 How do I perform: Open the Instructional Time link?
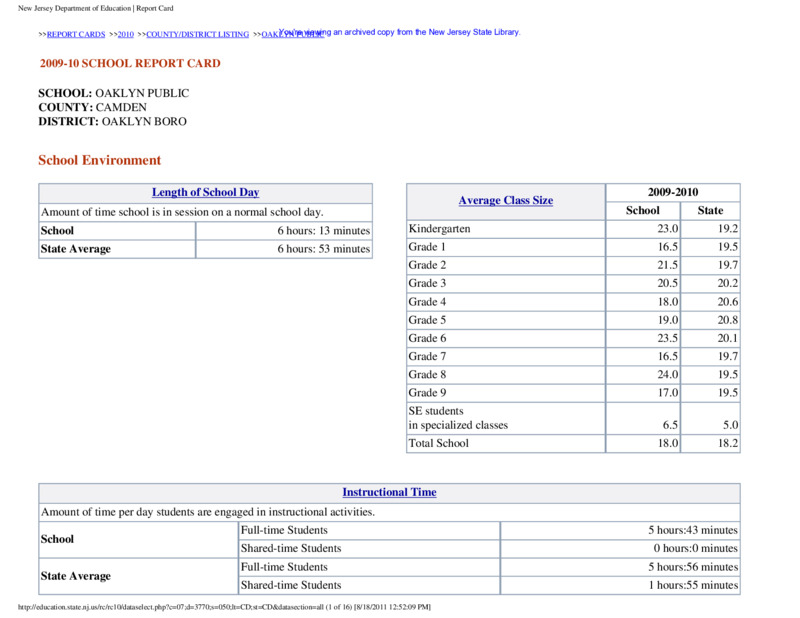point(389,492)
